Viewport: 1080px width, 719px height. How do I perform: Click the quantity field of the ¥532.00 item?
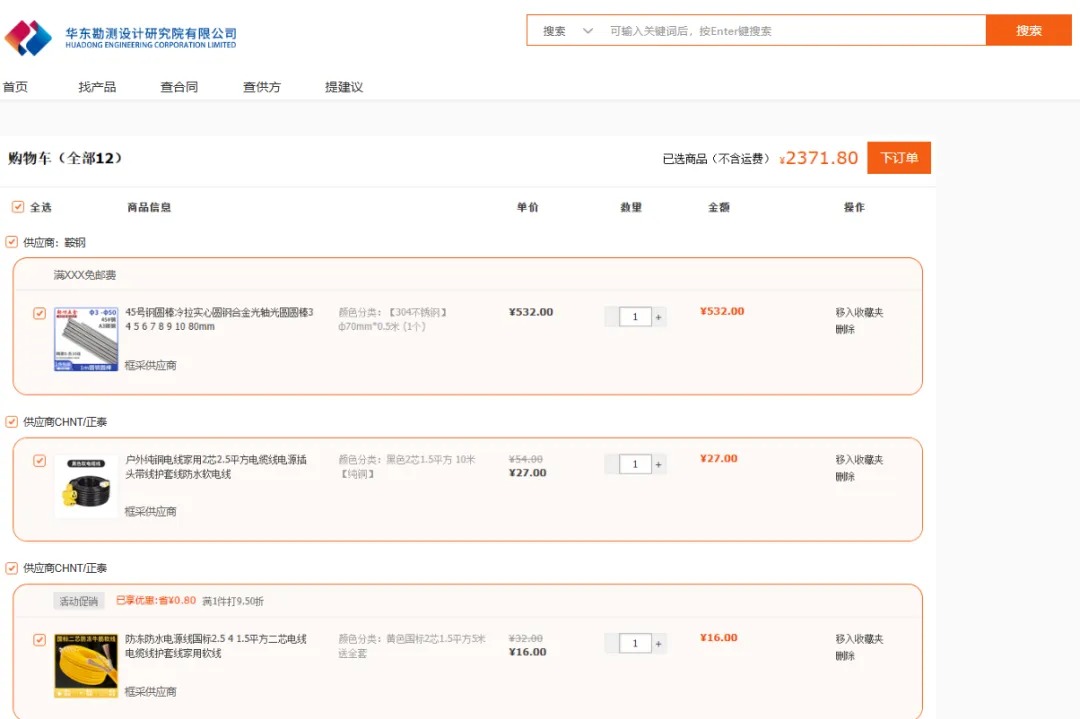pyautogui.click(x=635, y=317)
